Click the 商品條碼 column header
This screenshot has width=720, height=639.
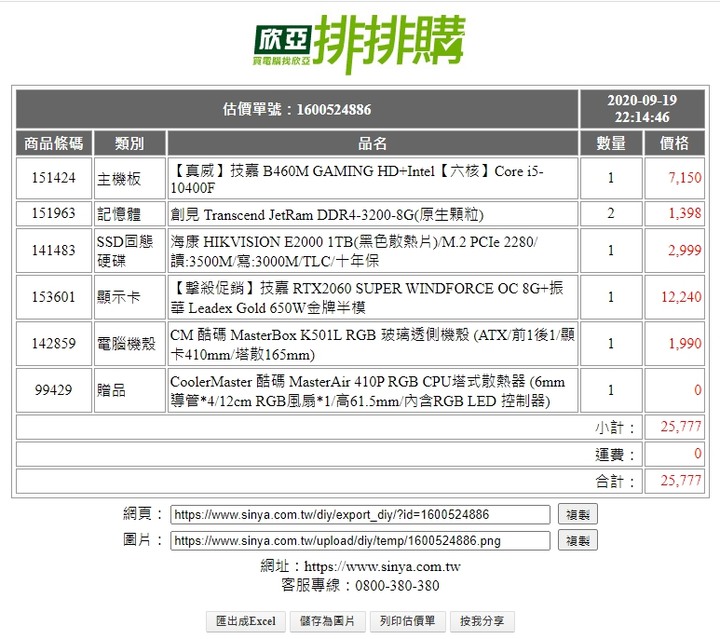click(x=54, y=143)
